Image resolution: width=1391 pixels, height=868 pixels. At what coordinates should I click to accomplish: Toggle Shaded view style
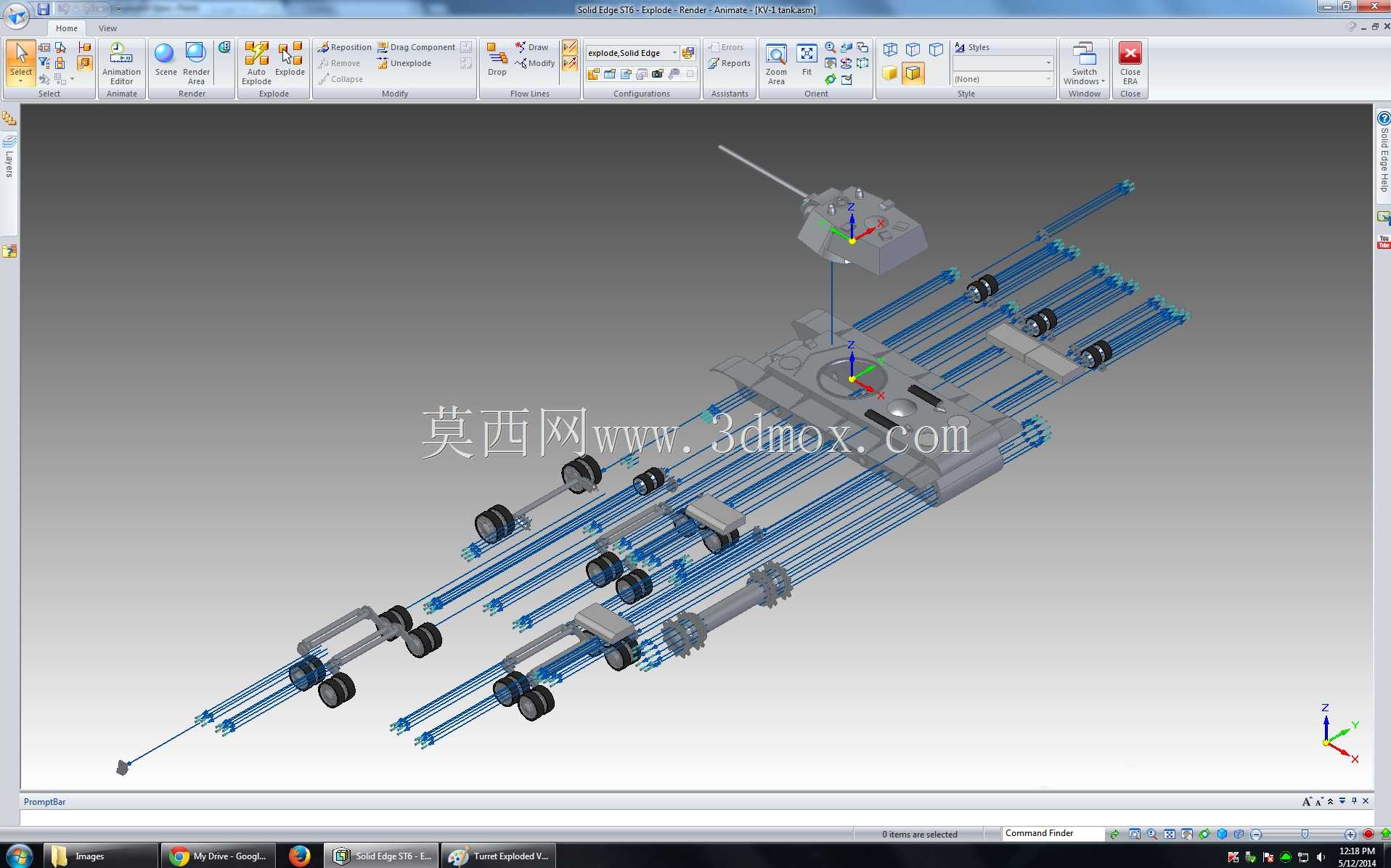(x=890, y=73)
